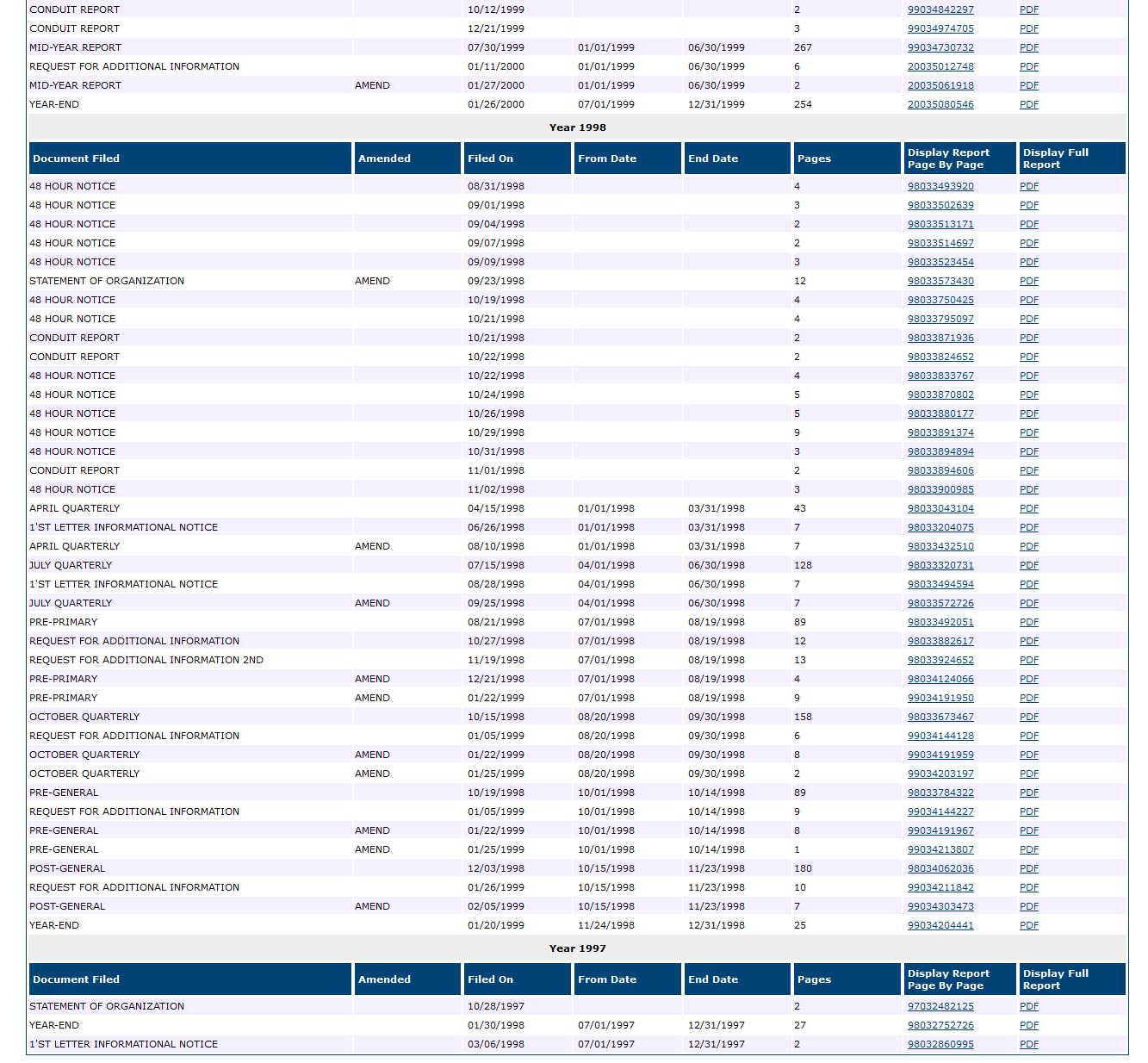
Task: Open amended pre-primary report 99034191950
Action: [x=940, y=698]
